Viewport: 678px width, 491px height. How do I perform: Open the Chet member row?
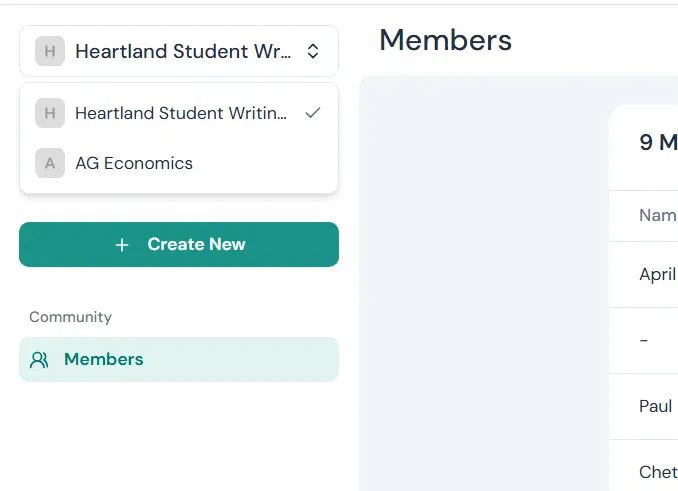657,471
